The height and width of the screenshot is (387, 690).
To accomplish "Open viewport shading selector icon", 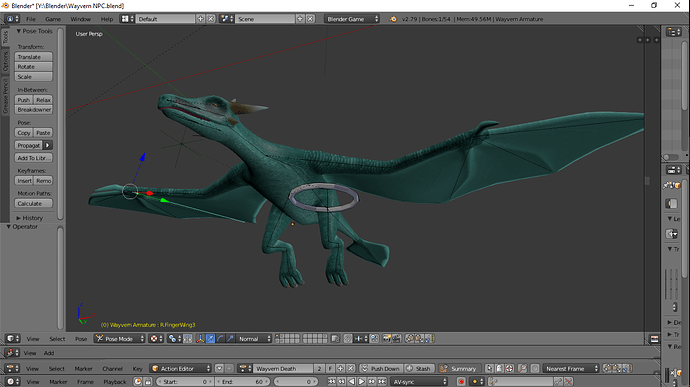I will (x=155, y=339).
